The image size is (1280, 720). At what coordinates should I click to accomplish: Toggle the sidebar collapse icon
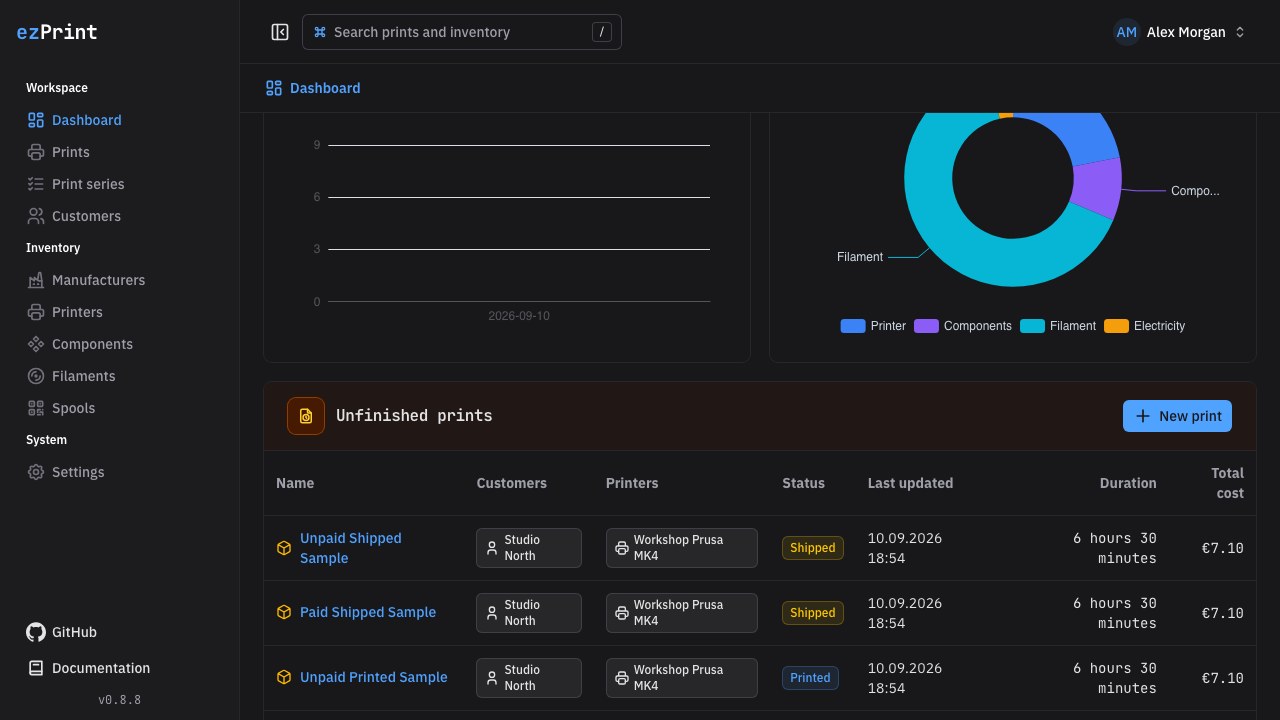click(280, 32)
